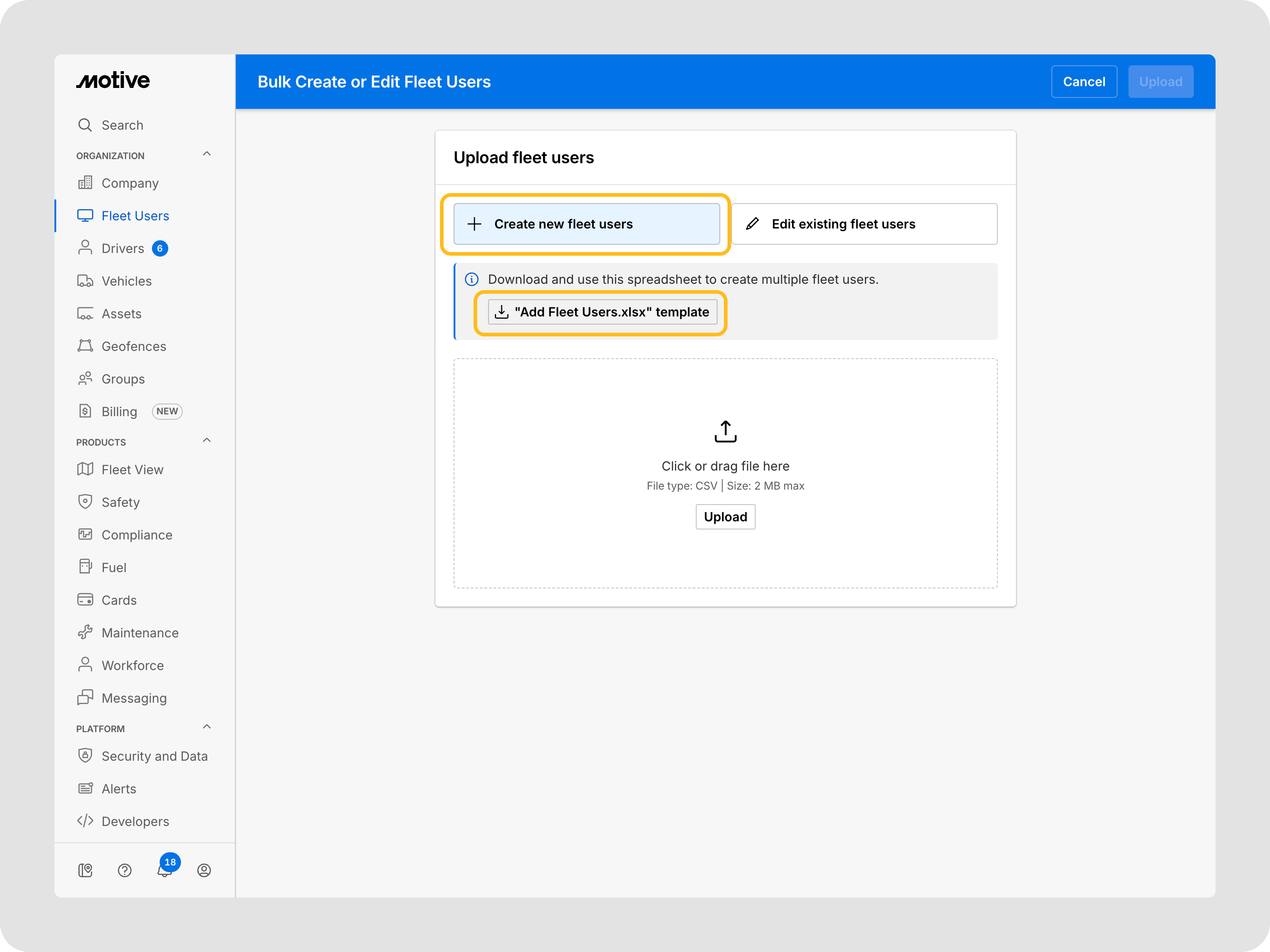Click the search magnifier icon
This screenshot has width=1270, height=952.
(85, 125)
